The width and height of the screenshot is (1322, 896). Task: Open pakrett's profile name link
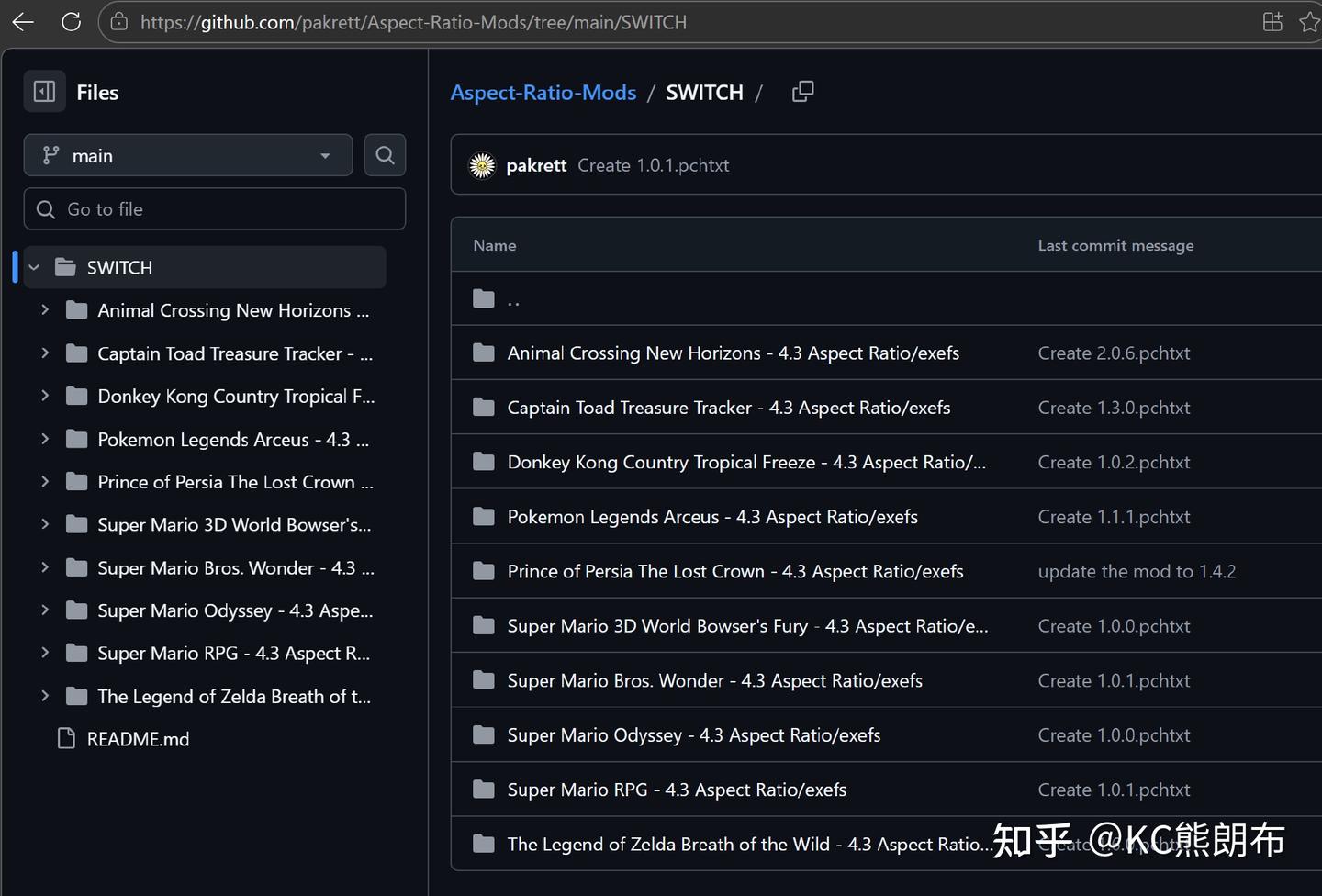pyautogui.click(x=536, y=165)
